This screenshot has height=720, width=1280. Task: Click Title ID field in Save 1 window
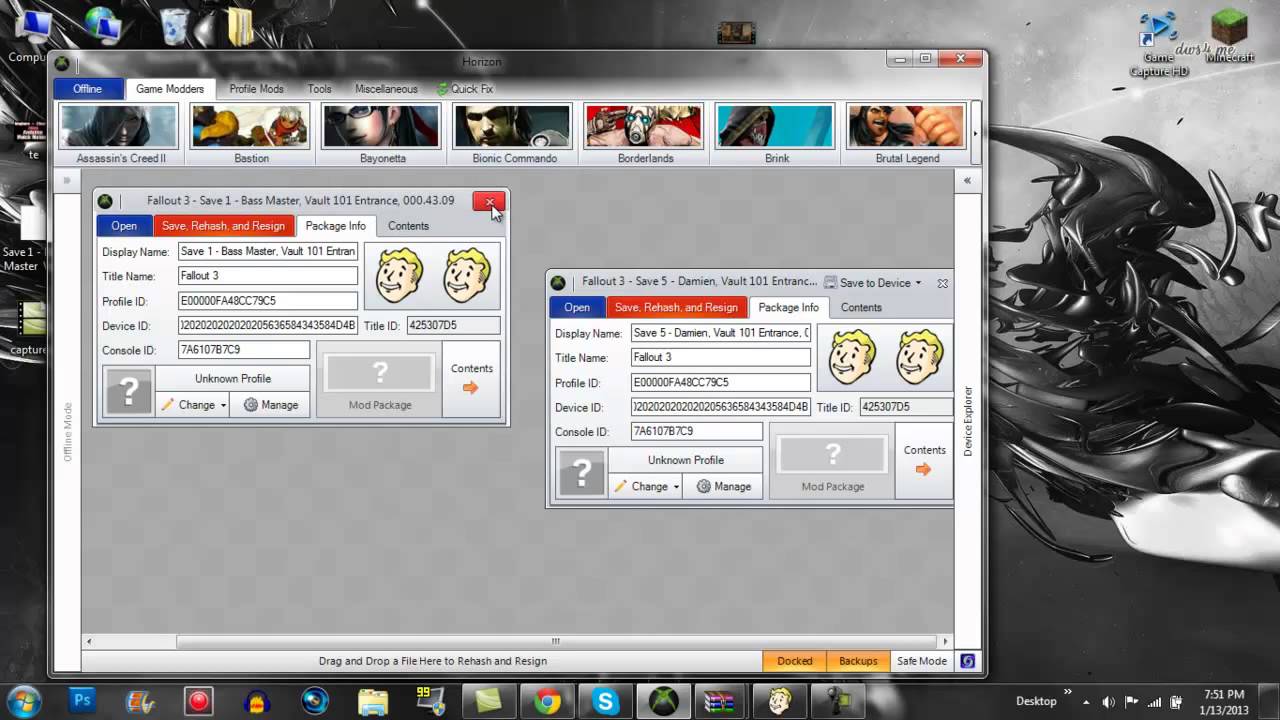point(453,326)
